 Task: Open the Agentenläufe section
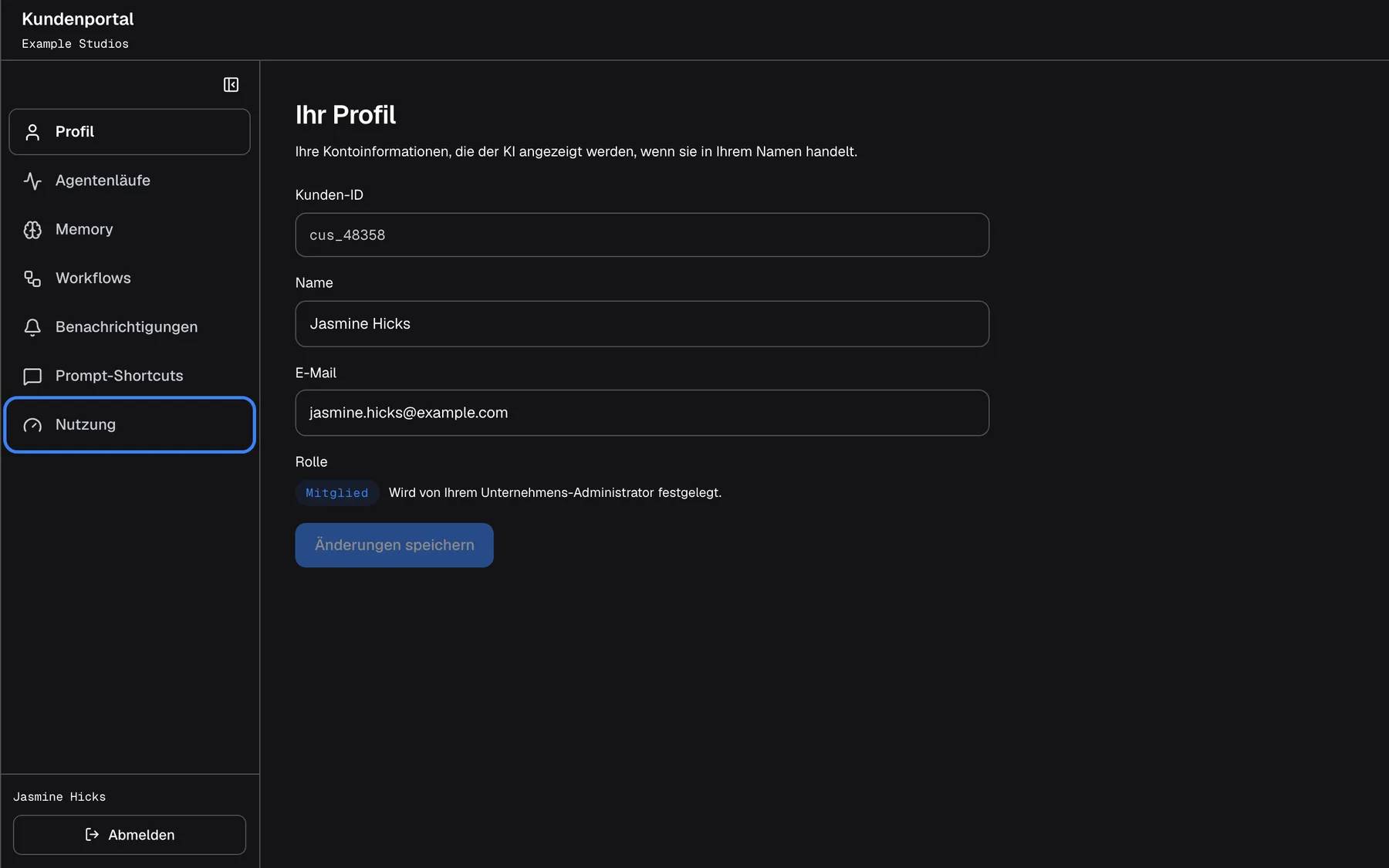point(130,181)
